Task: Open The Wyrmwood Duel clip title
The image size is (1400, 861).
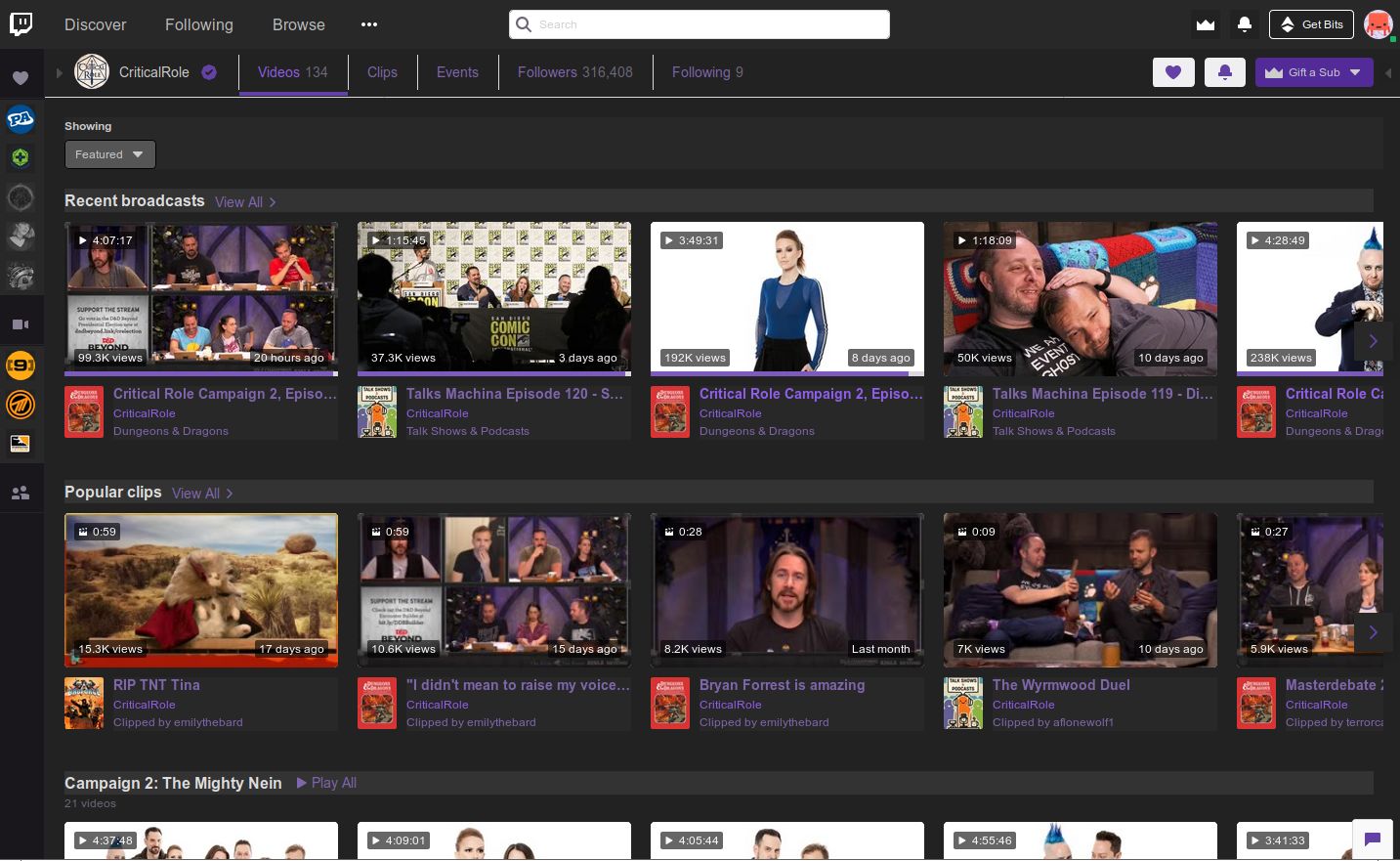Action: (1061, 685)
